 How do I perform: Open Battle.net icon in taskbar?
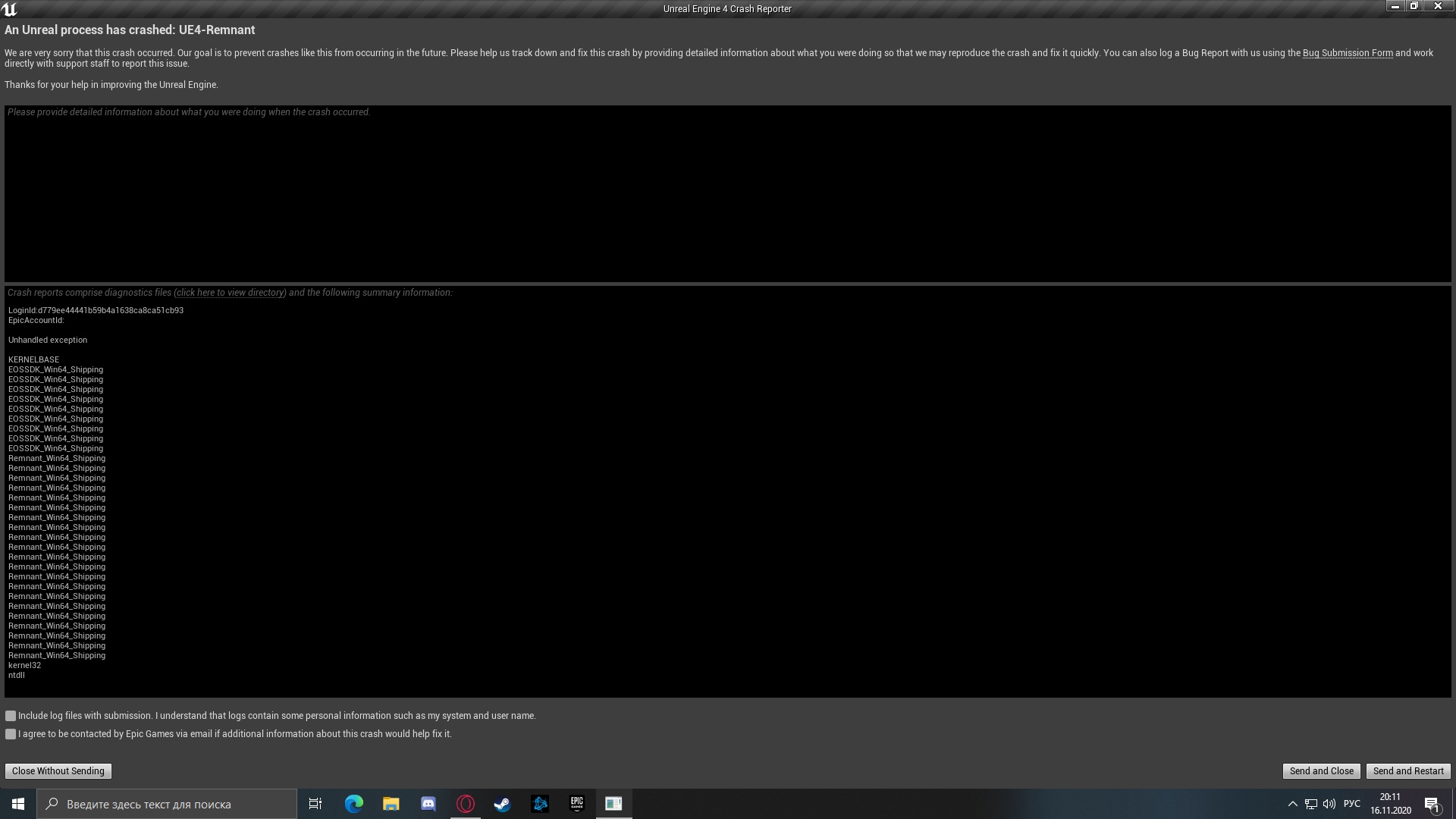click(539, 804)
